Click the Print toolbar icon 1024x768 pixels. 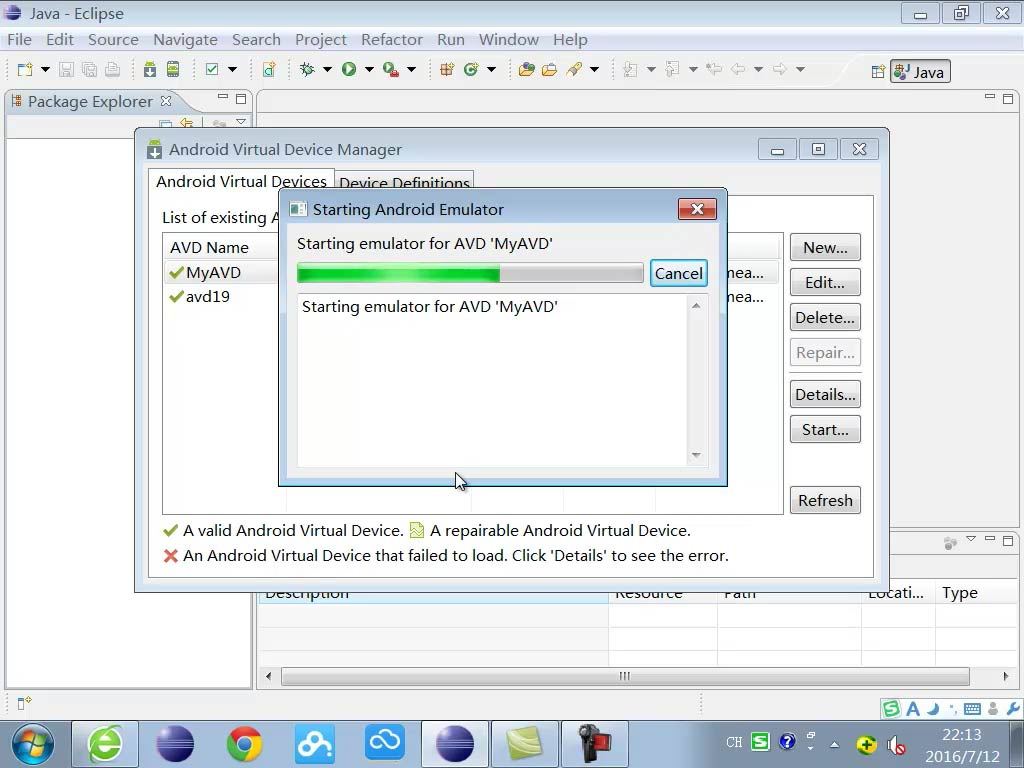[112, 69]
